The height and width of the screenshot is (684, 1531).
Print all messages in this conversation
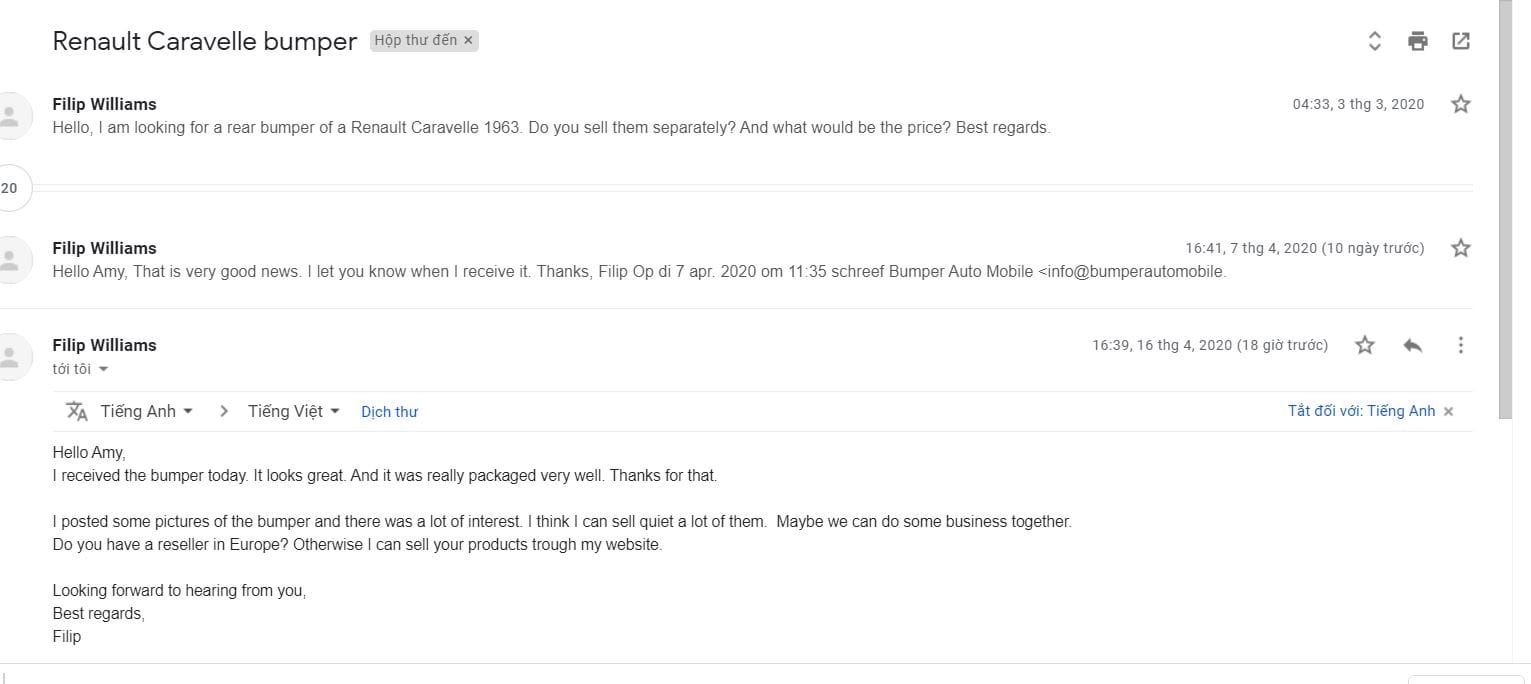click(1417, 41)
